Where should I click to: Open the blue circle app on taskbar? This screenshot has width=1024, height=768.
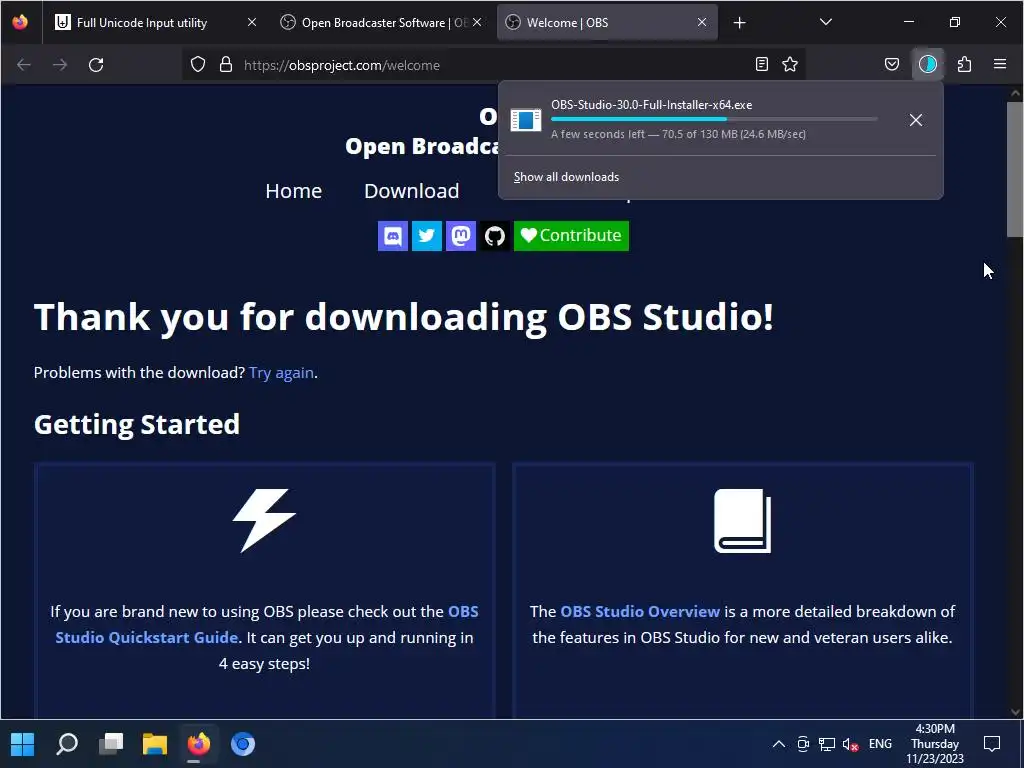click(242, 744)
